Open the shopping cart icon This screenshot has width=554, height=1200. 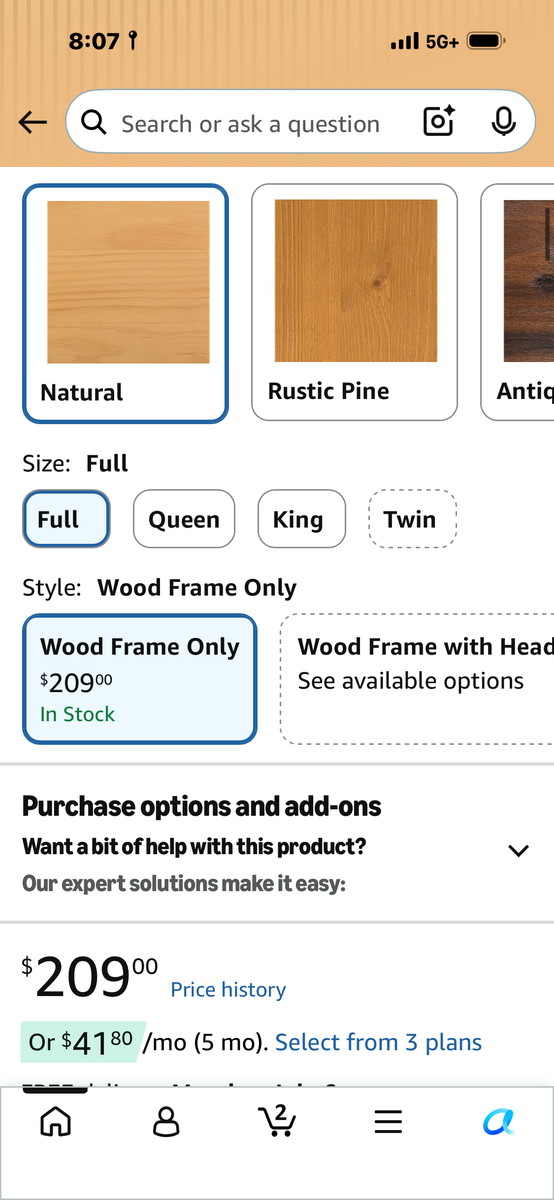(x=276, y=1120)
